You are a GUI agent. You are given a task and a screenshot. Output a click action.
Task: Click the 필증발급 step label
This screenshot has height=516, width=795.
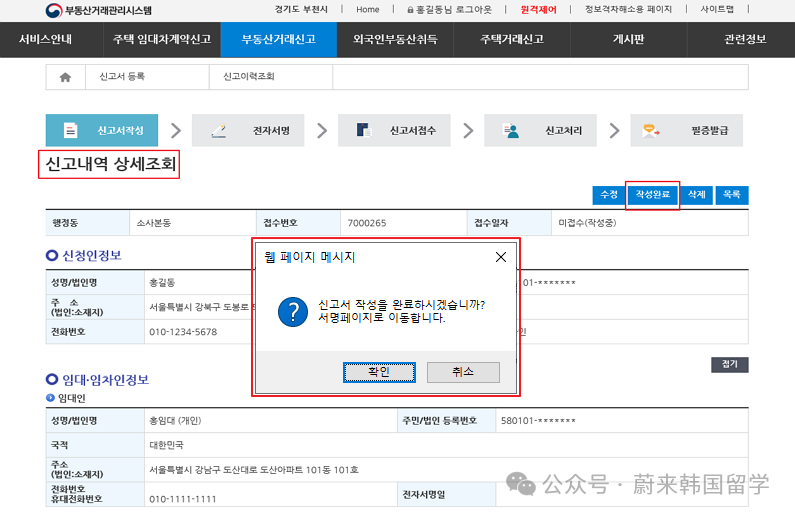click(x=710, y=131)
